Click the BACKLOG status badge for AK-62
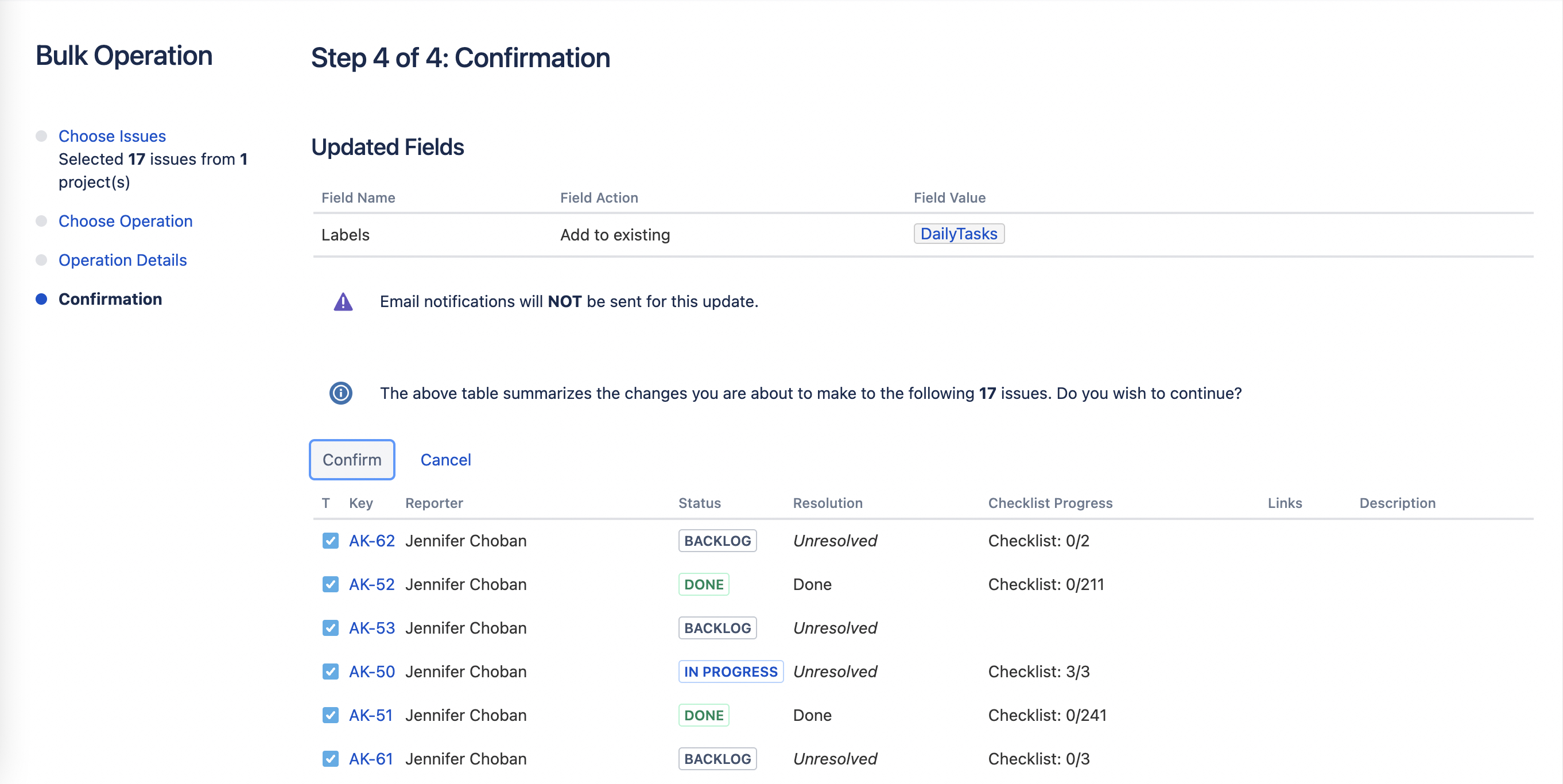Screen dimensions: 1563x784 (x=717, y=541)
